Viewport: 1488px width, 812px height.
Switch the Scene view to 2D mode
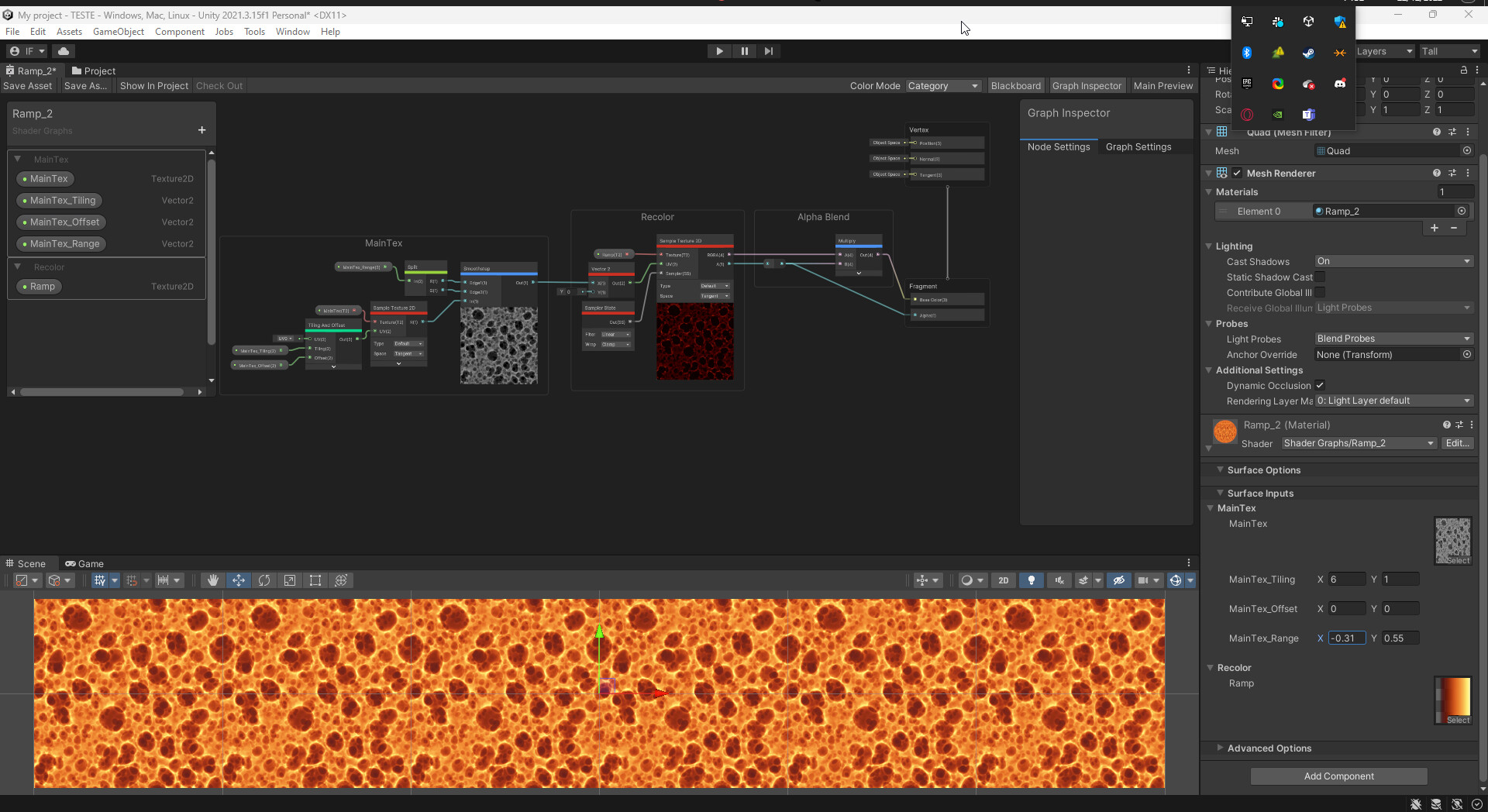[1003, 580]
